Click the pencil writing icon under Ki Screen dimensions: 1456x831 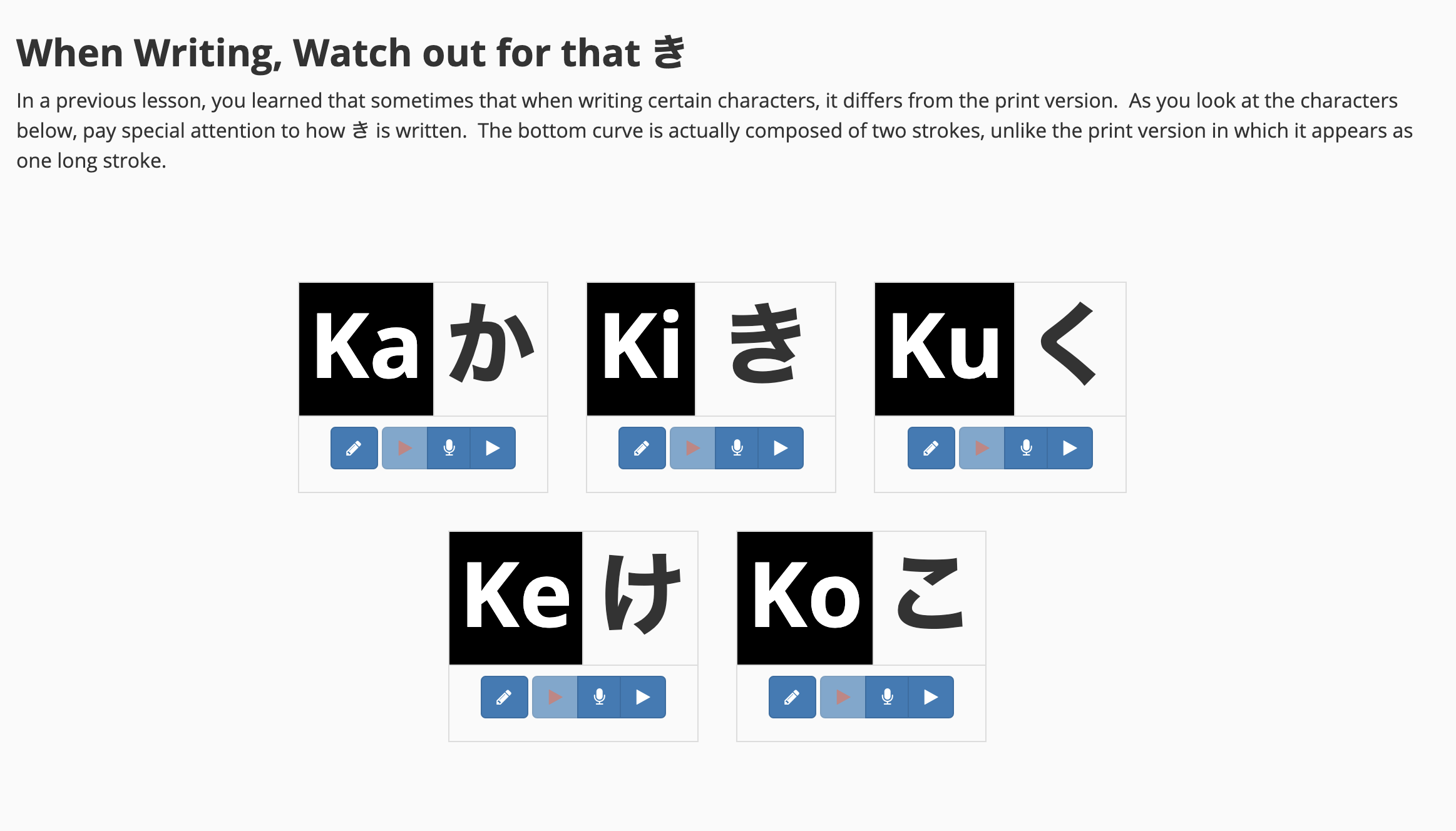coord(642,448)
